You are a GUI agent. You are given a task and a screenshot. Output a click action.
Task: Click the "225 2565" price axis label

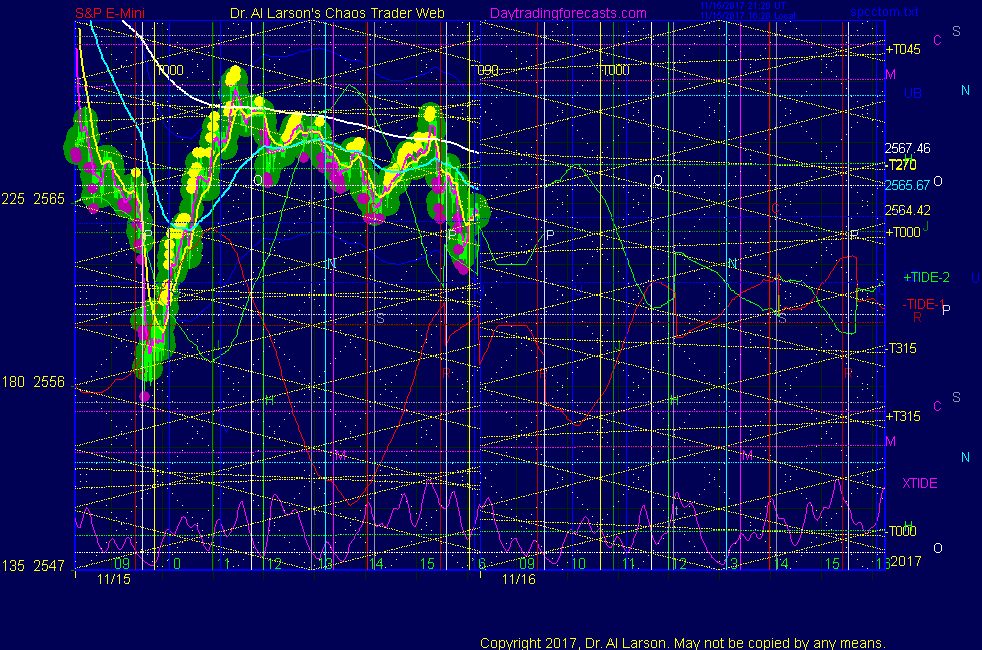[x=33, y=199]
